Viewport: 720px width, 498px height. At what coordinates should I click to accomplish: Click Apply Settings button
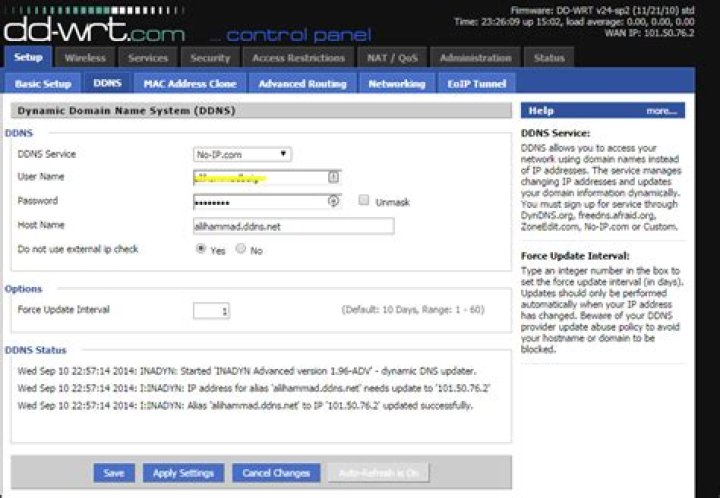[x=183, y=473]
